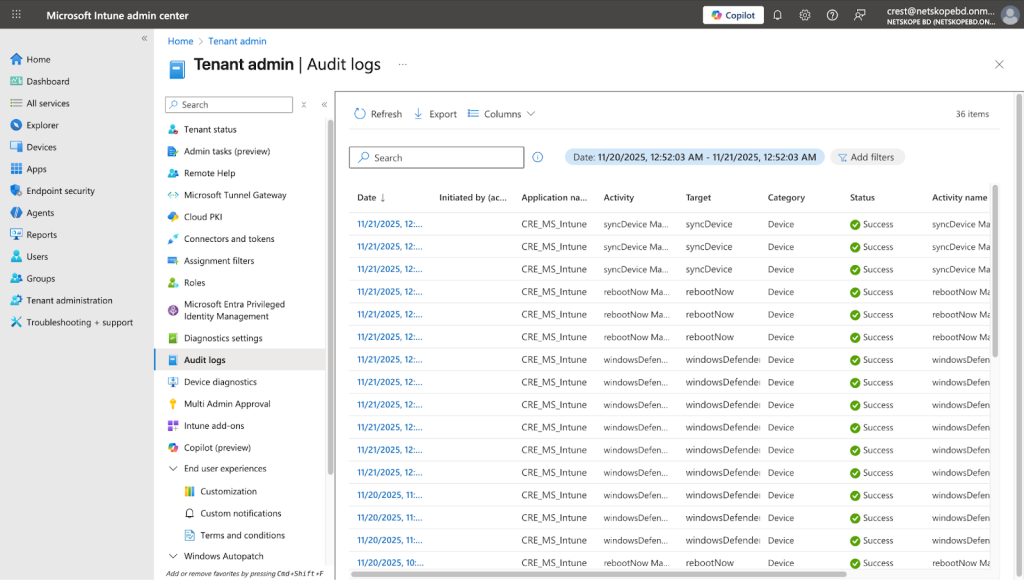Select Audit logs menu item
This screenshot has width=1024, height=580.
240,360
